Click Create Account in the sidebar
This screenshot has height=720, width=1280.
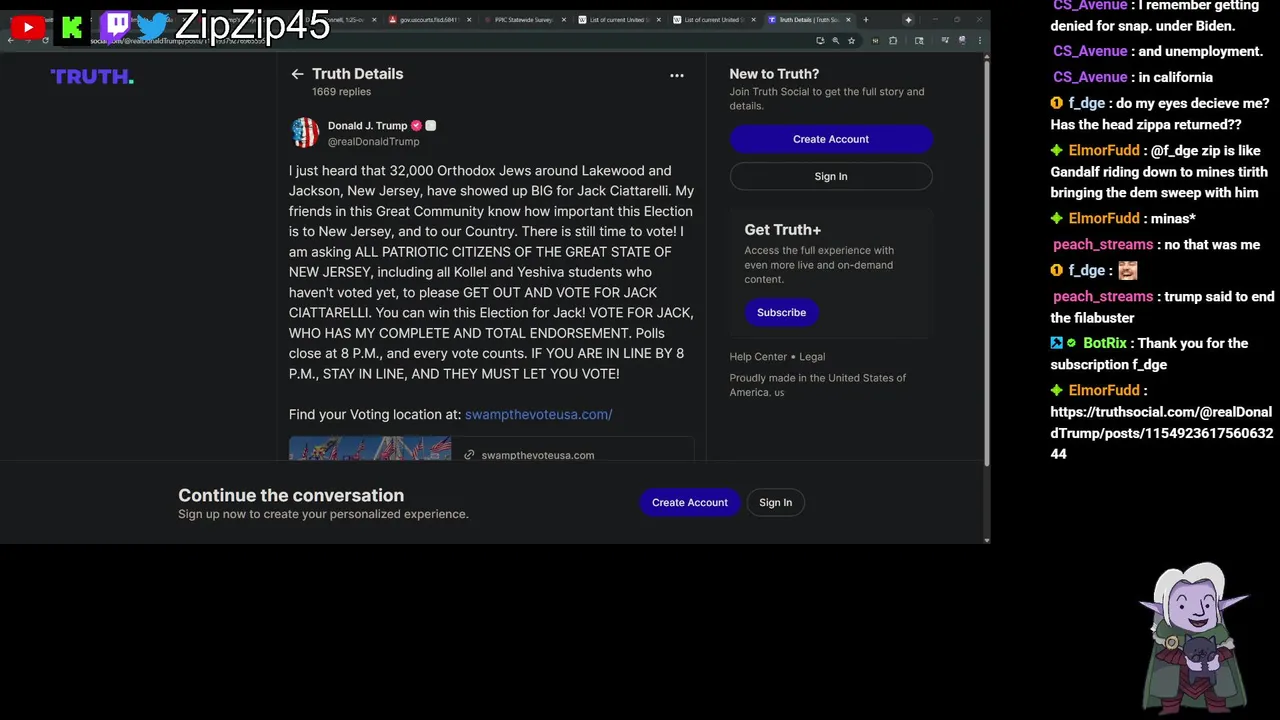coord(831,139)
